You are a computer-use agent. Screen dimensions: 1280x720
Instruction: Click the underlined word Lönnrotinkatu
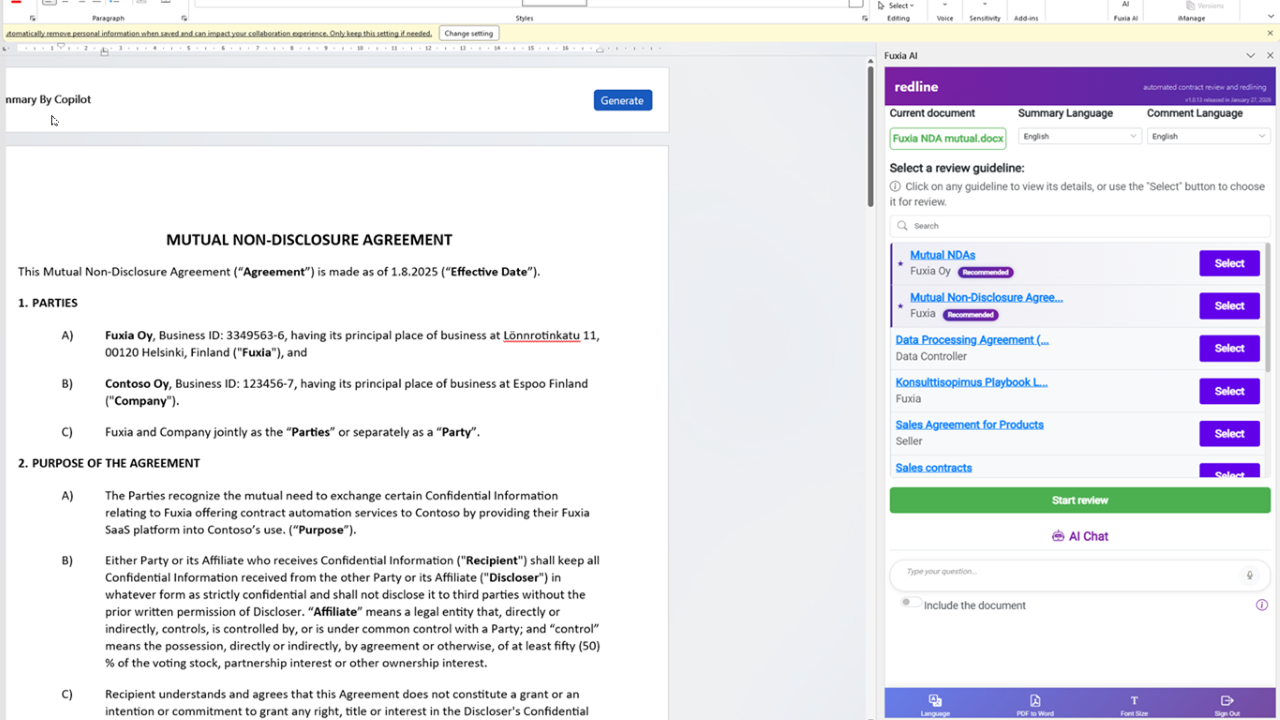[541, 336]
